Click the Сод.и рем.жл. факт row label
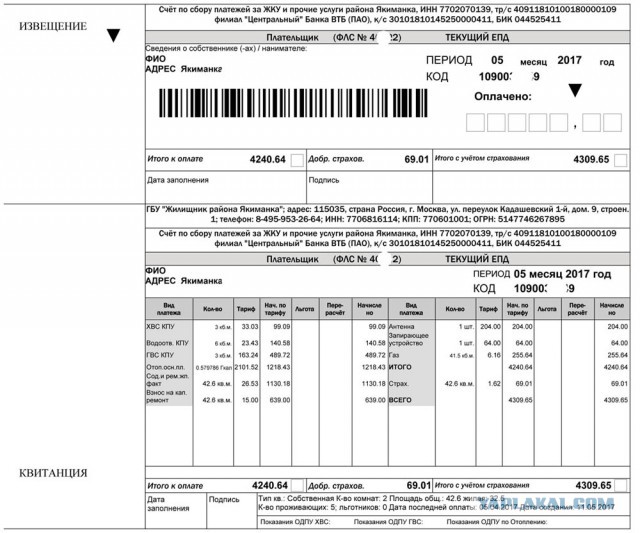 167,380
